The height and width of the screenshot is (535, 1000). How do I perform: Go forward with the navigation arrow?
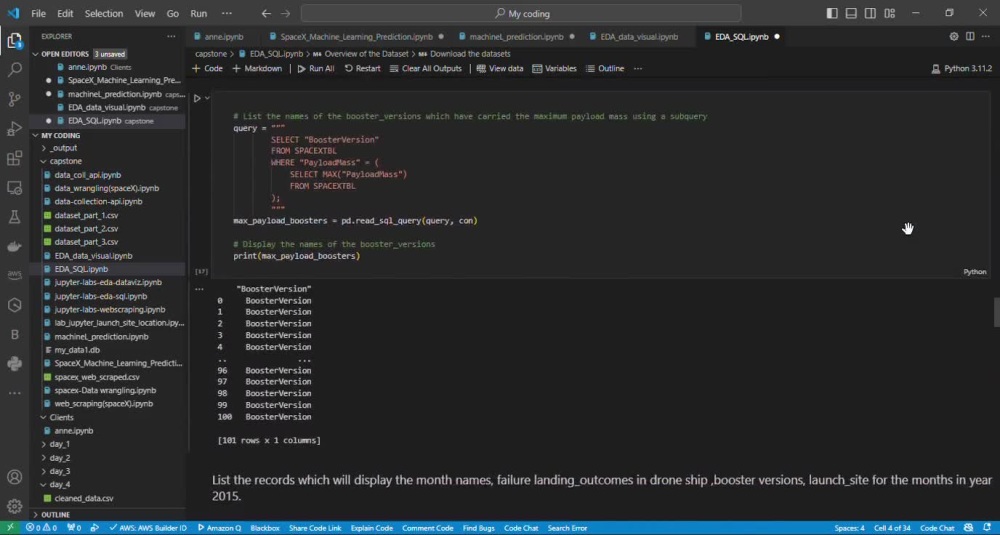[x=286, y=13]
